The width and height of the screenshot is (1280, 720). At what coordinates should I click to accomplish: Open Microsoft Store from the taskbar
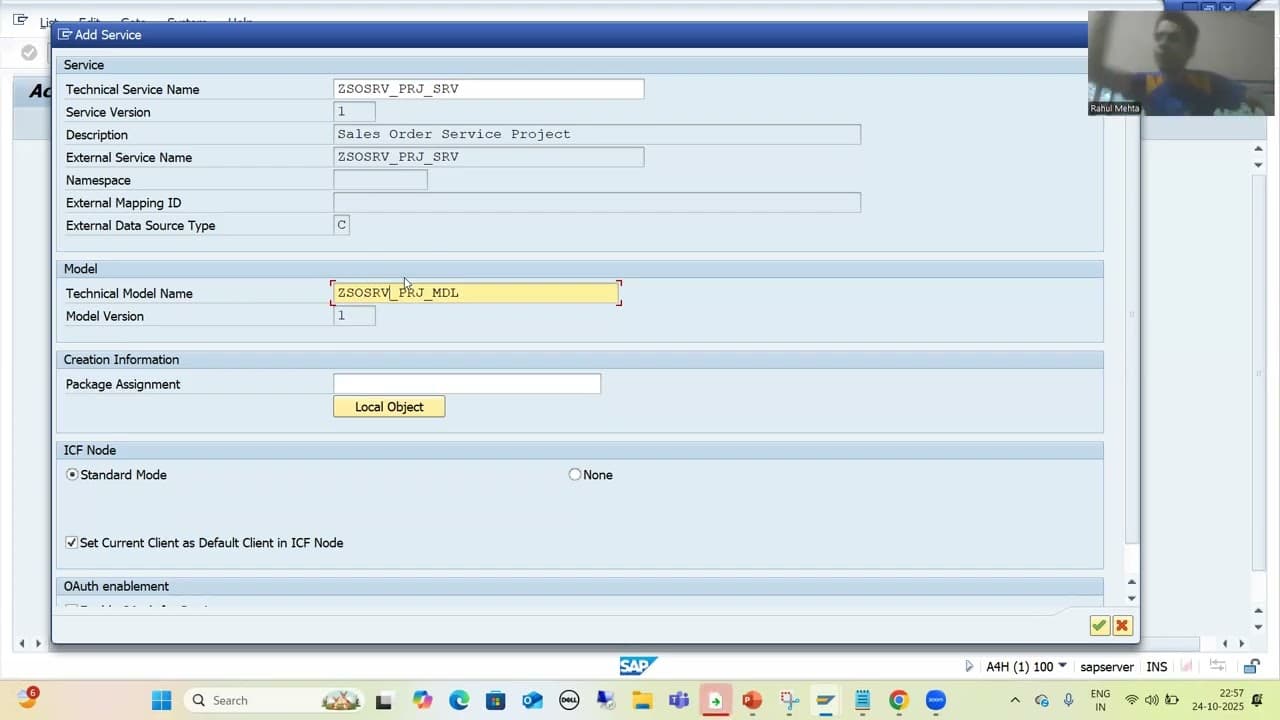coord(495,700)
